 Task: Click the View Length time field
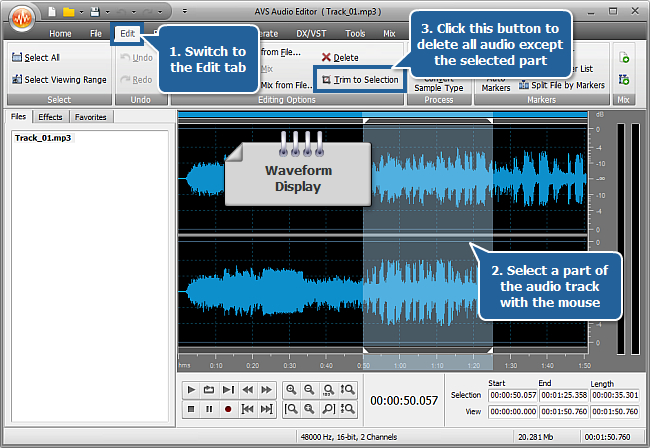[x=615, y=412]
